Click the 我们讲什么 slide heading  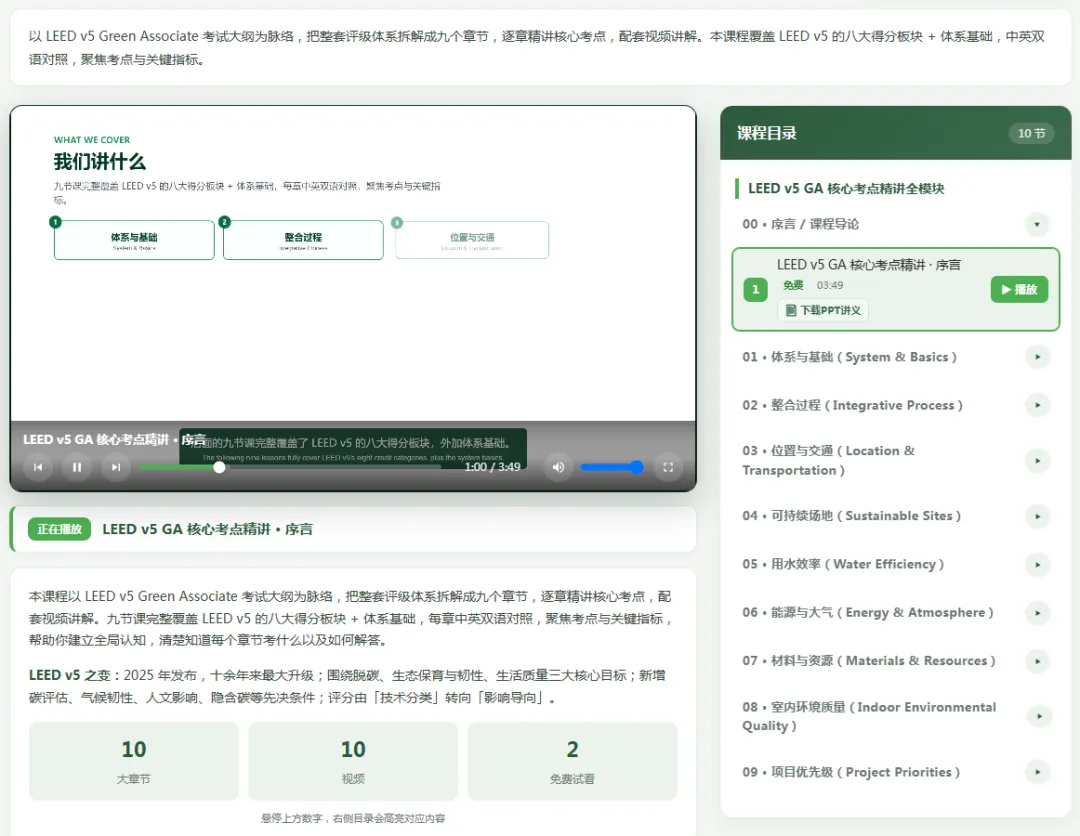(x=100, y=162)
